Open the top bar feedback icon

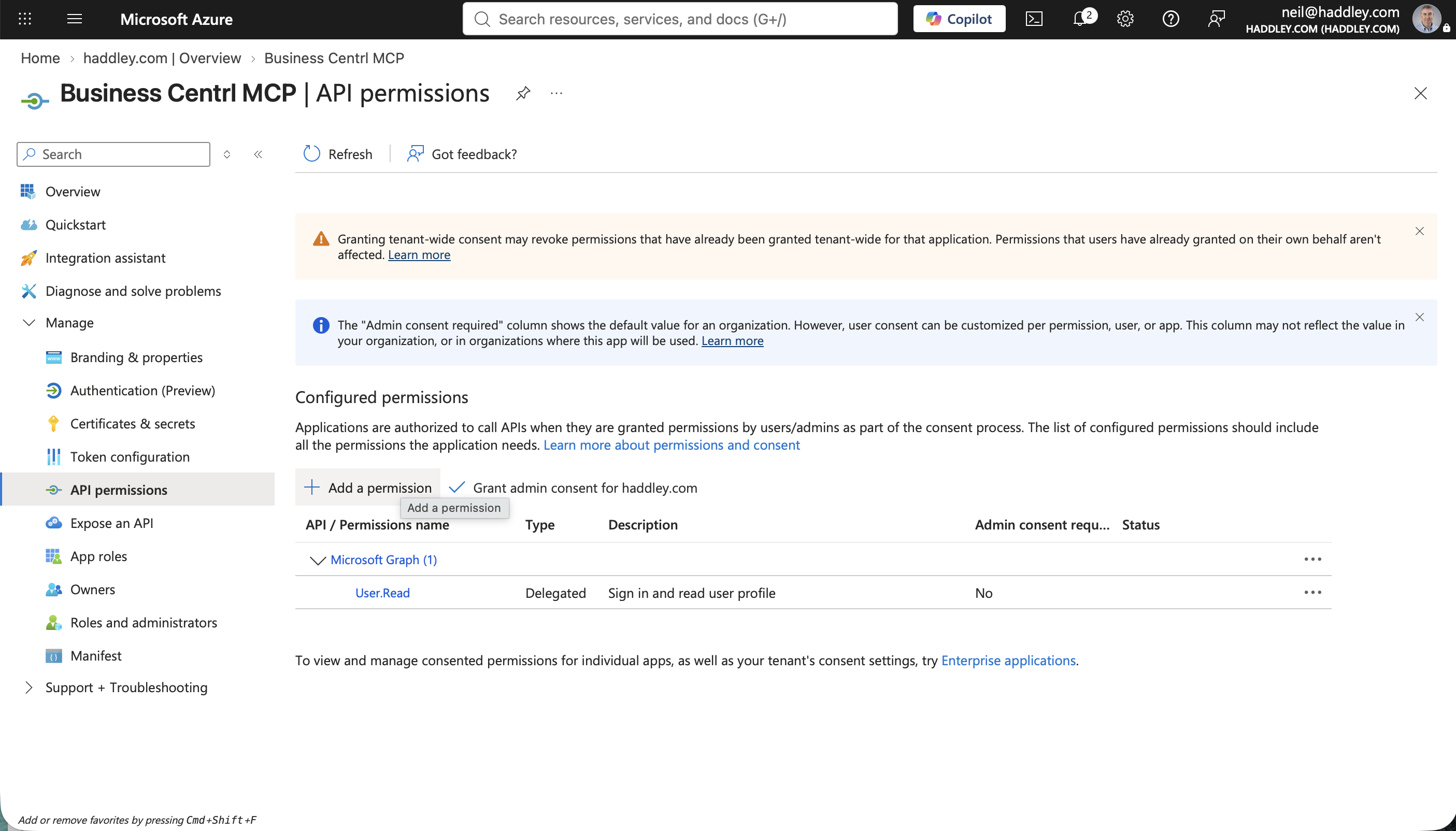pyautogui.click(x=1216, y=19)
